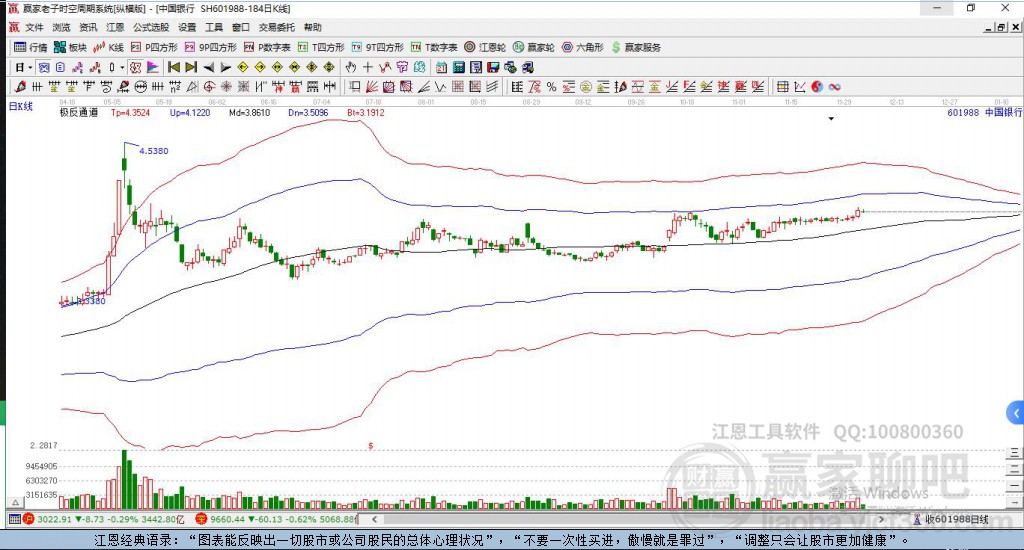The height and width of the screenshot is (550, 1024).
Task: Open the 六角形 tool
Action: click(583, 47)
